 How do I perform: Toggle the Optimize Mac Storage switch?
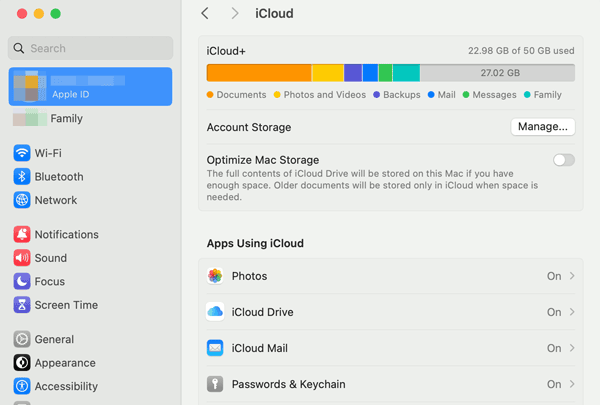(x=564, y=160)
